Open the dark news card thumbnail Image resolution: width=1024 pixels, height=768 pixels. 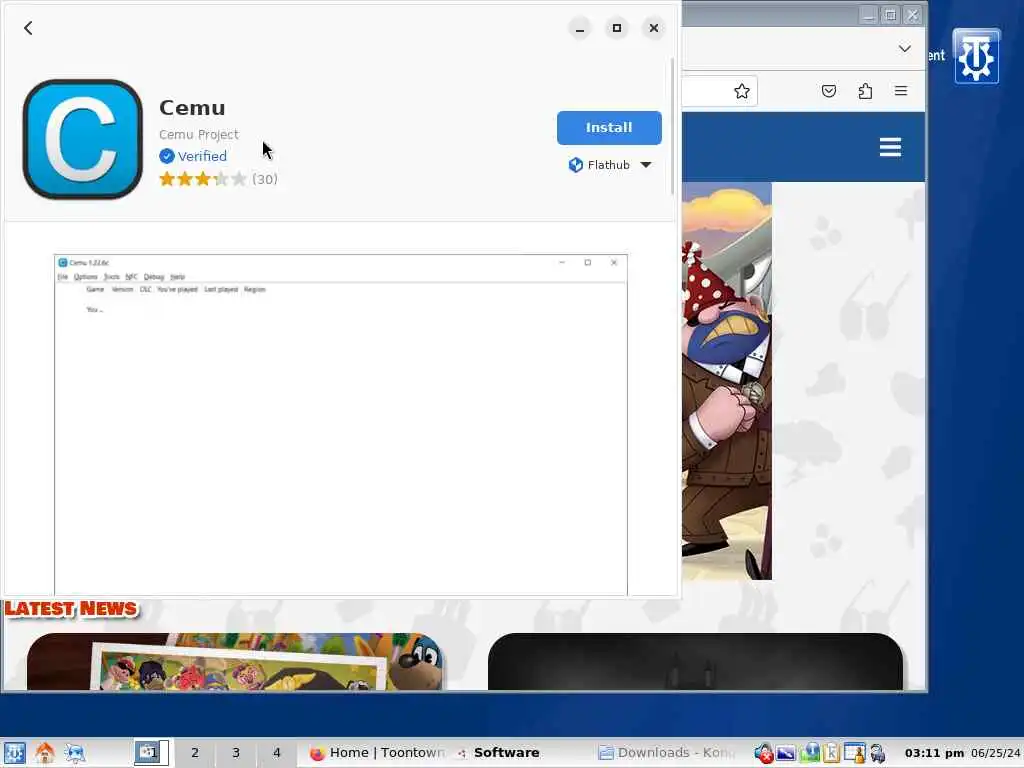pos(695,662)
